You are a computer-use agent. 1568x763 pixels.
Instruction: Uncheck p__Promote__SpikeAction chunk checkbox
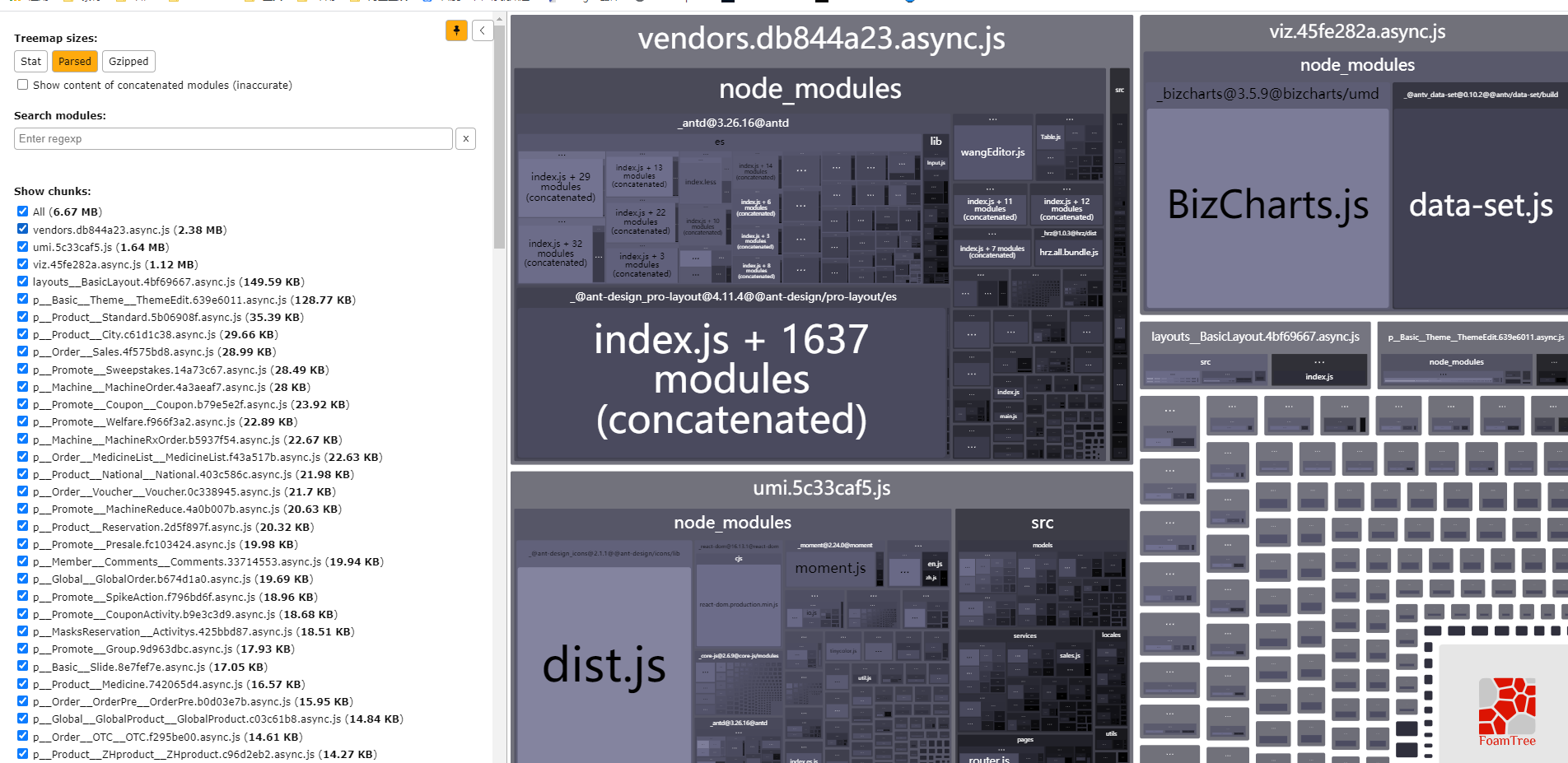click(x=23, y=597)
